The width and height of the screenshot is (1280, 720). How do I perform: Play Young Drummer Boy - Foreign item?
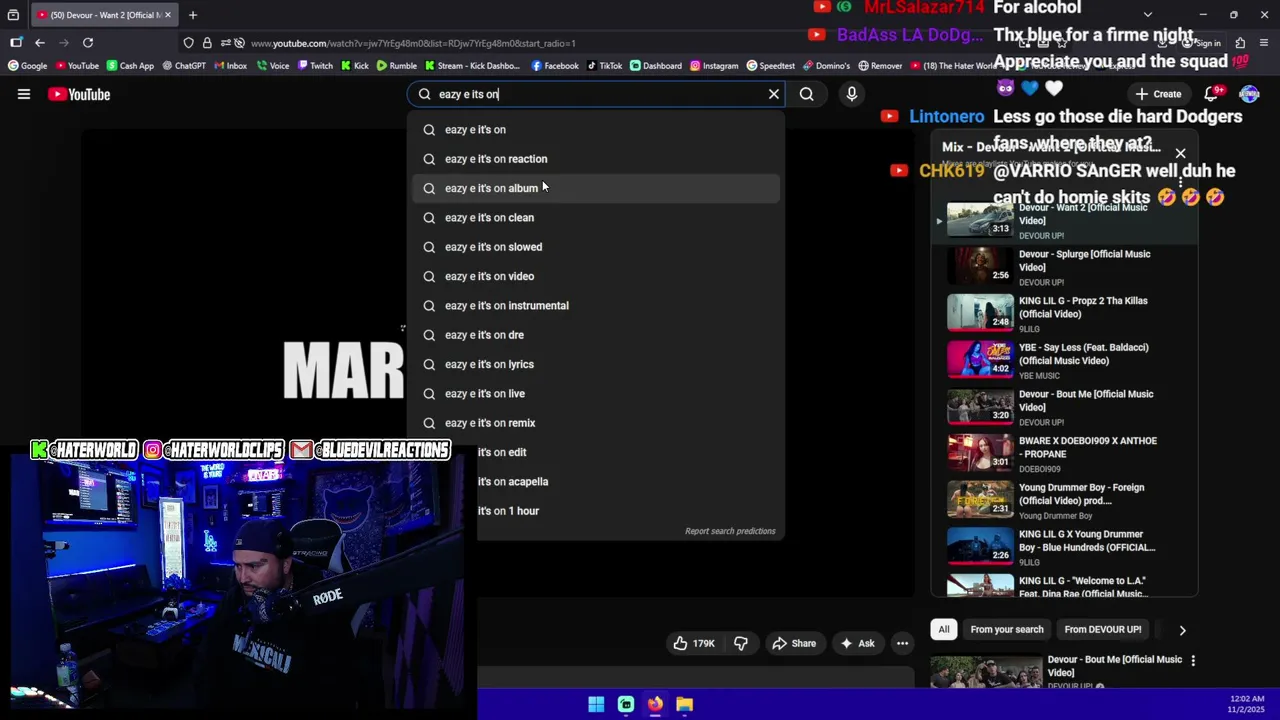coord(1065,500)
